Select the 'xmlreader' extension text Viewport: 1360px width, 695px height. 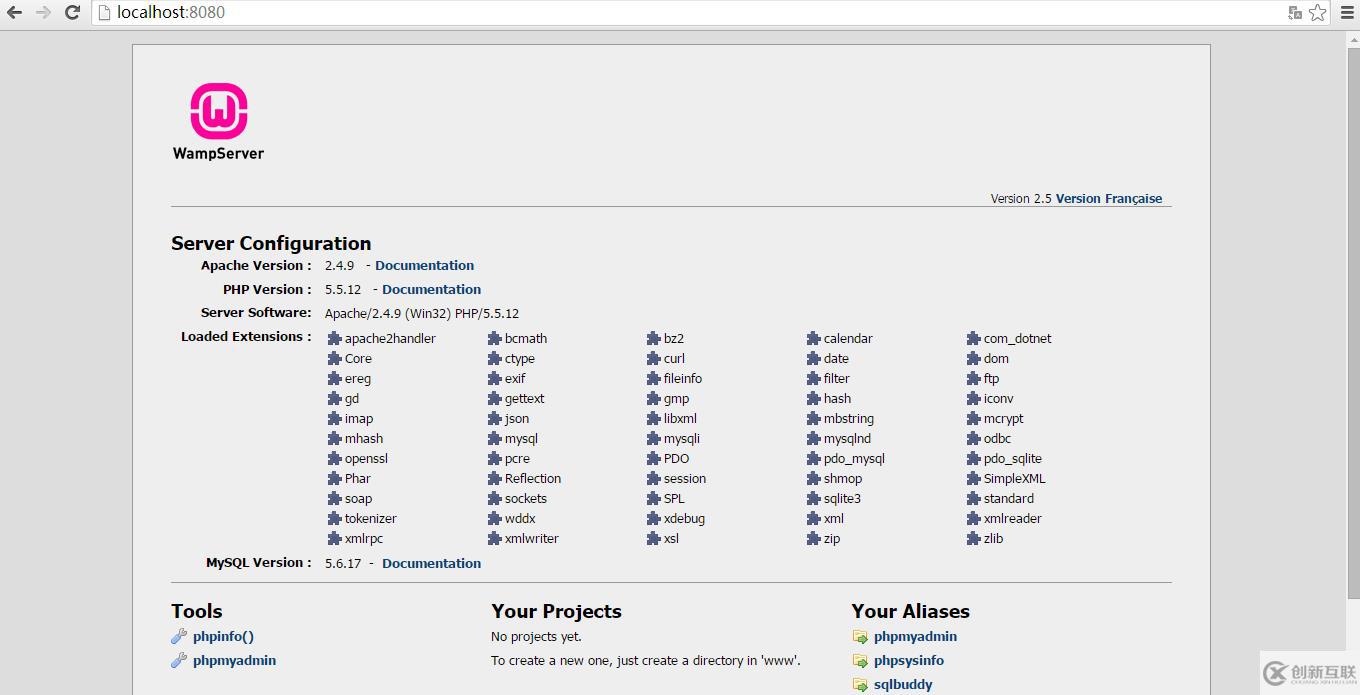[1013, 519]
